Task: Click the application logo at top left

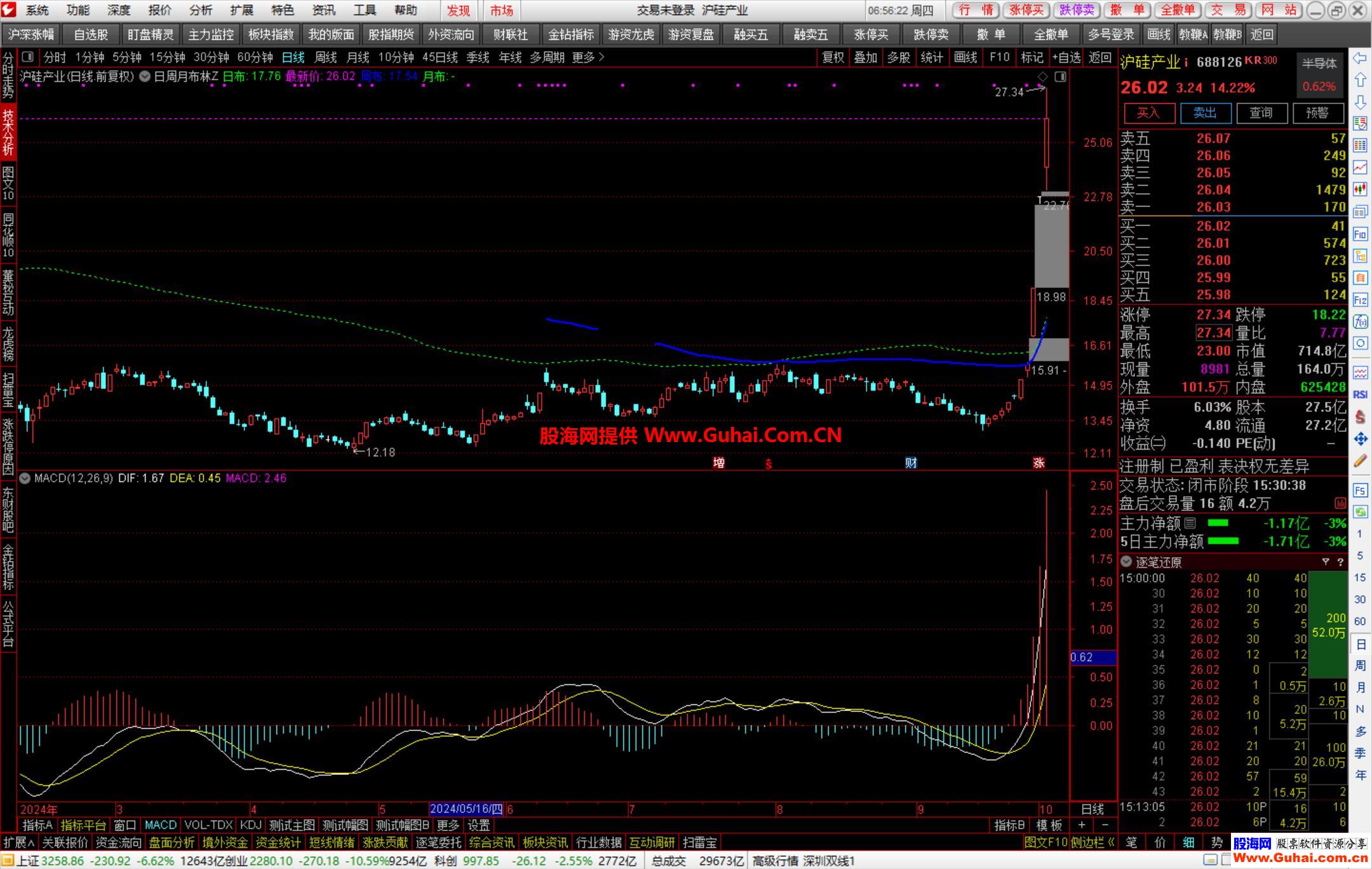Action: [9, 10]
